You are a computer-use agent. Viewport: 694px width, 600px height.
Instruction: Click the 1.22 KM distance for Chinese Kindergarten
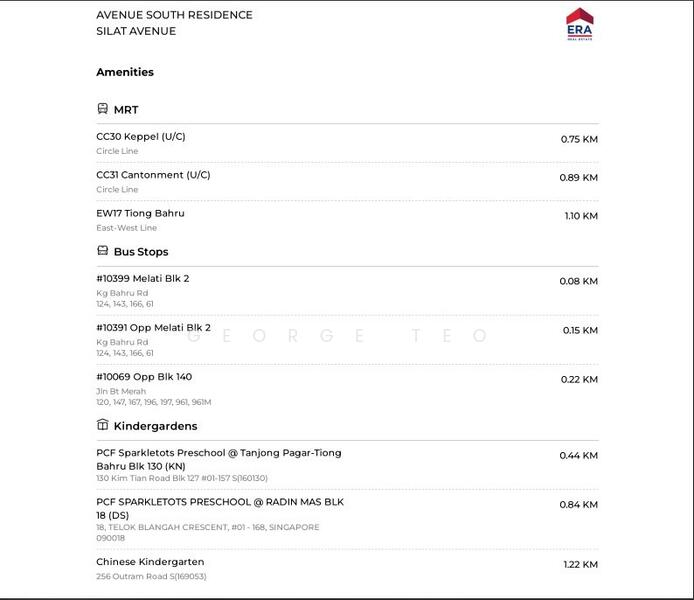(580, 565)
